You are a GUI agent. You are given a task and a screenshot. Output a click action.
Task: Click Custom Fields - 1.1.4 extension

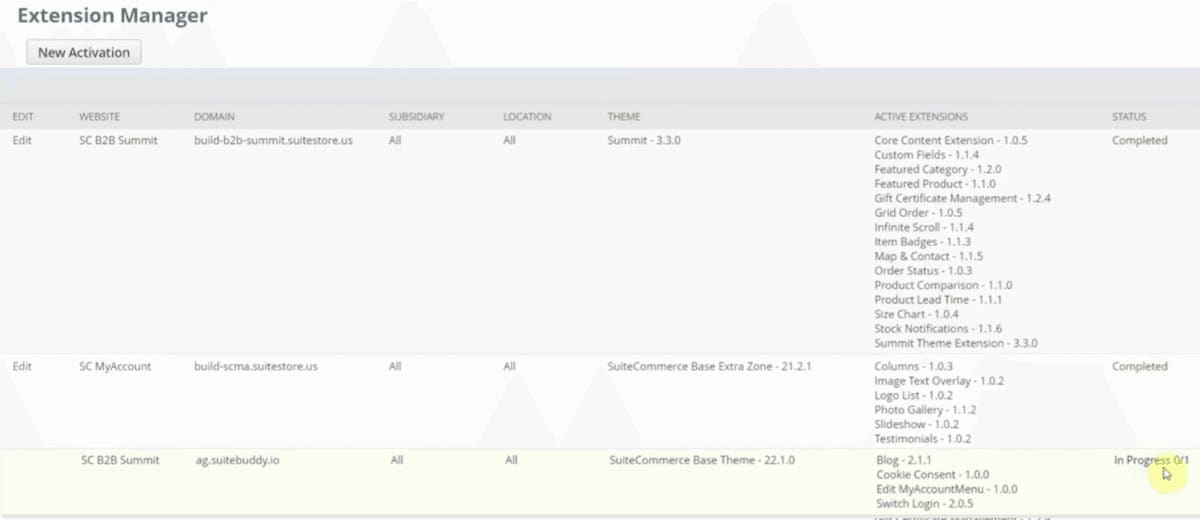927,155
